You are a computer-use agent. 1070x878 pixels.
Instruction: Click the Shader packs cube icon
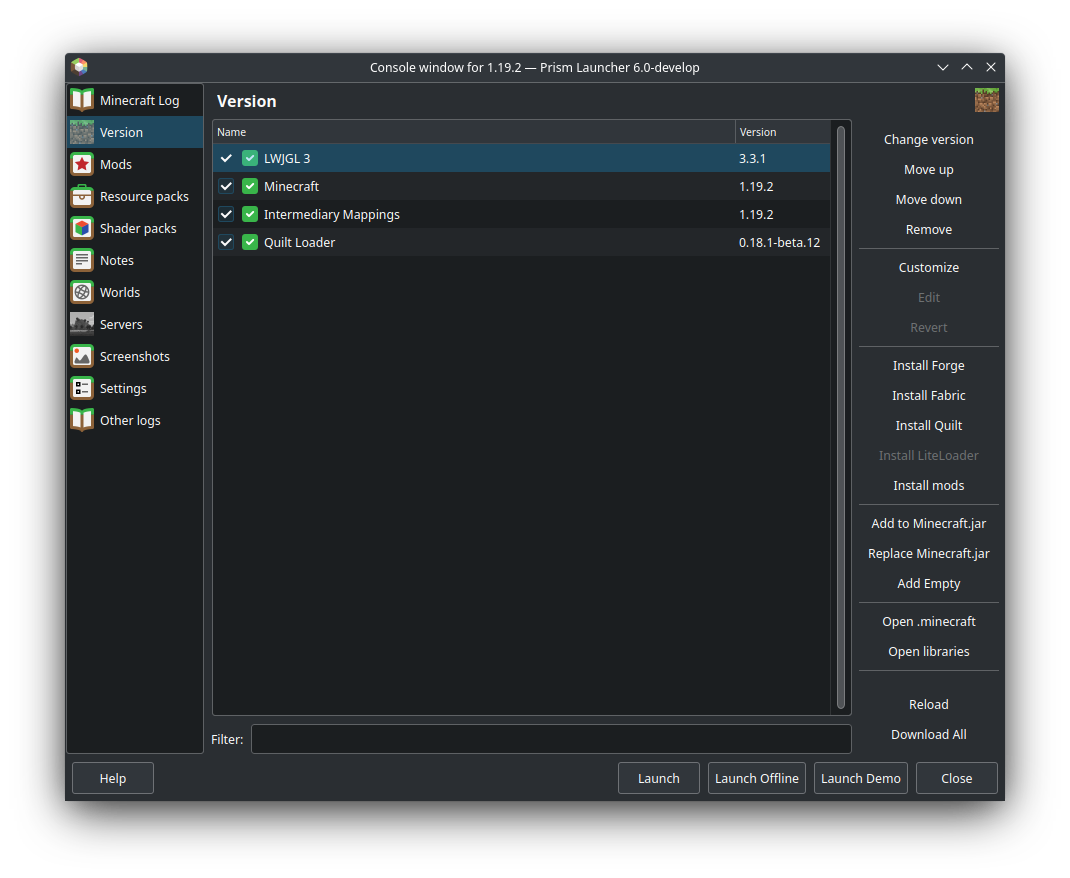82,229
